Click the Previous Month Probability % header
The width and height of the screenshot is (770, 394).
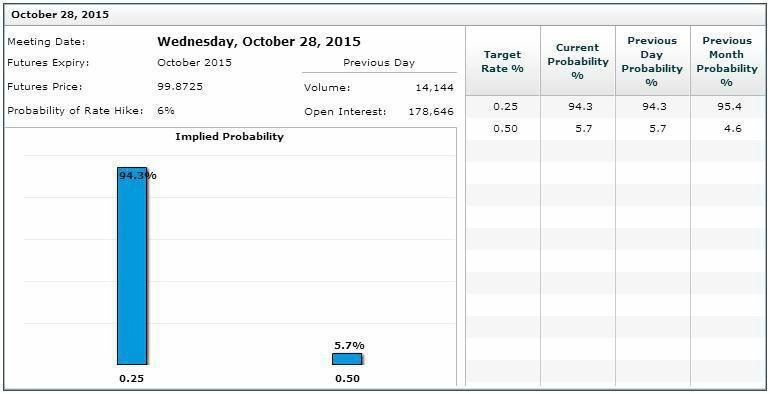(727, 61)
